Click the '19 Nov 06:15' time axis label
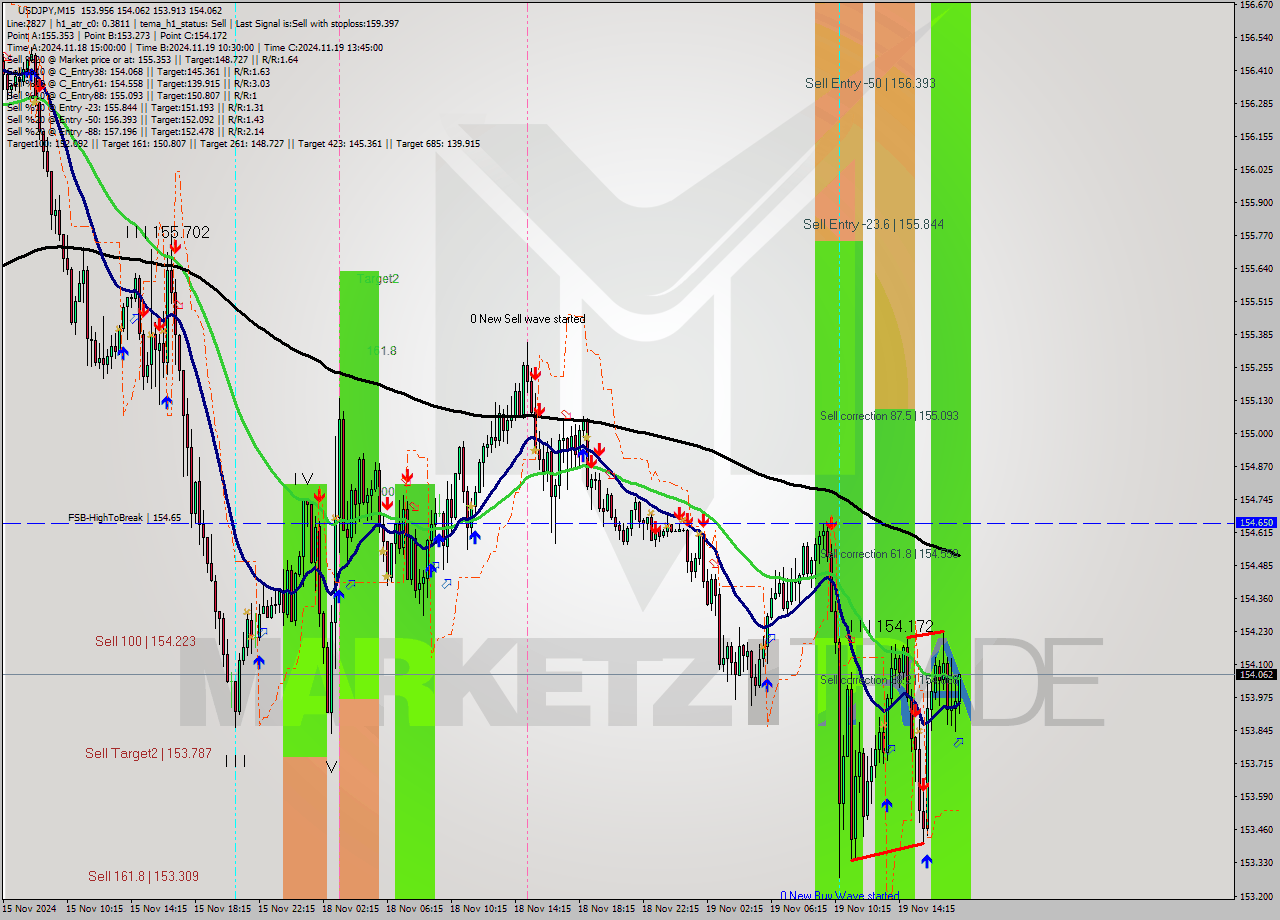Image resolution: width=1280 pixels, height=920 pixels. tap(799, 909)
